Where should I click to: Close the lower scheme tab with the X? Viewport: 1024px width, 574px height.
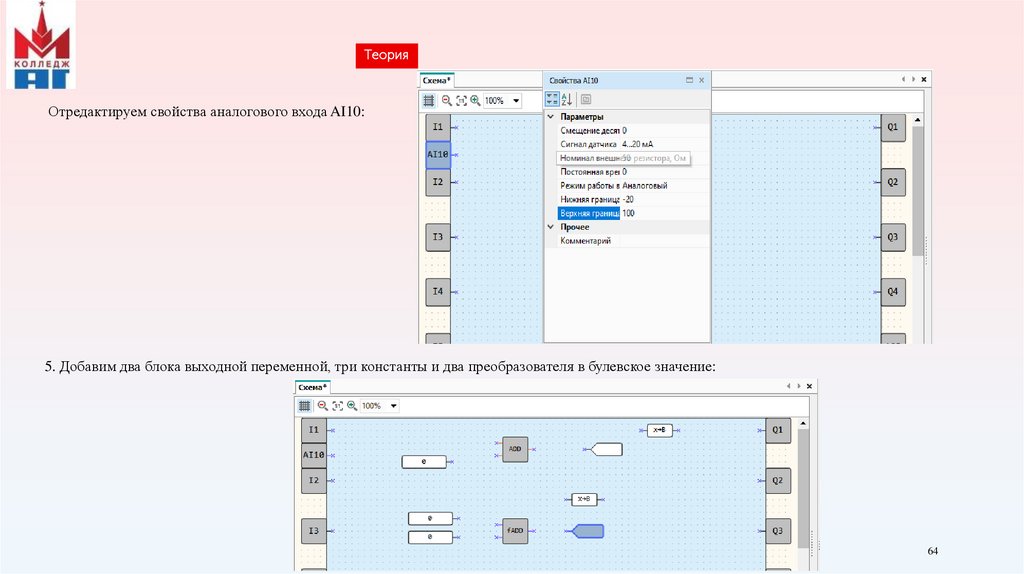[x=809, y=387]
